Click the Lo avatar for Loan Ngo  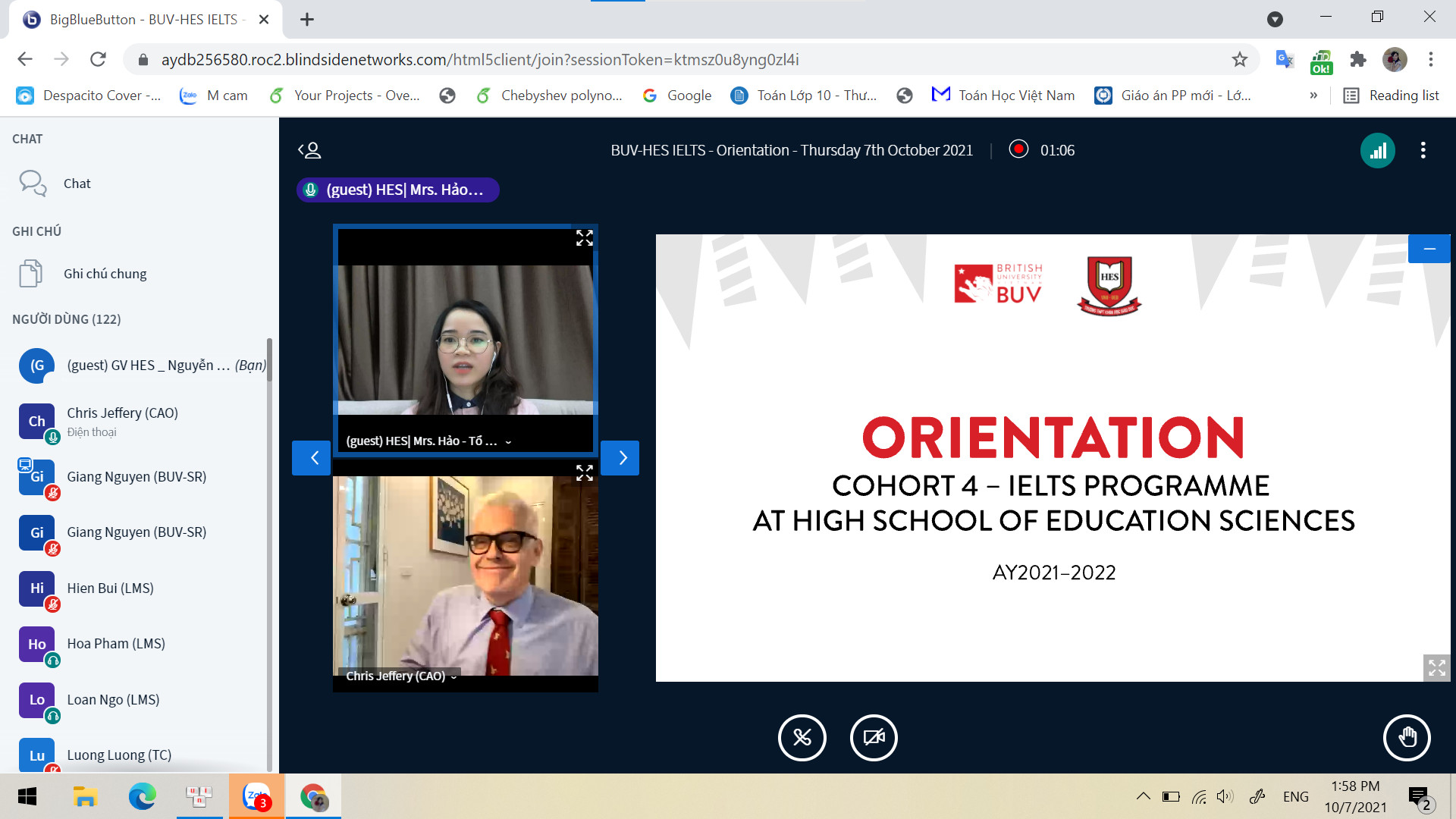click(36, 700)
